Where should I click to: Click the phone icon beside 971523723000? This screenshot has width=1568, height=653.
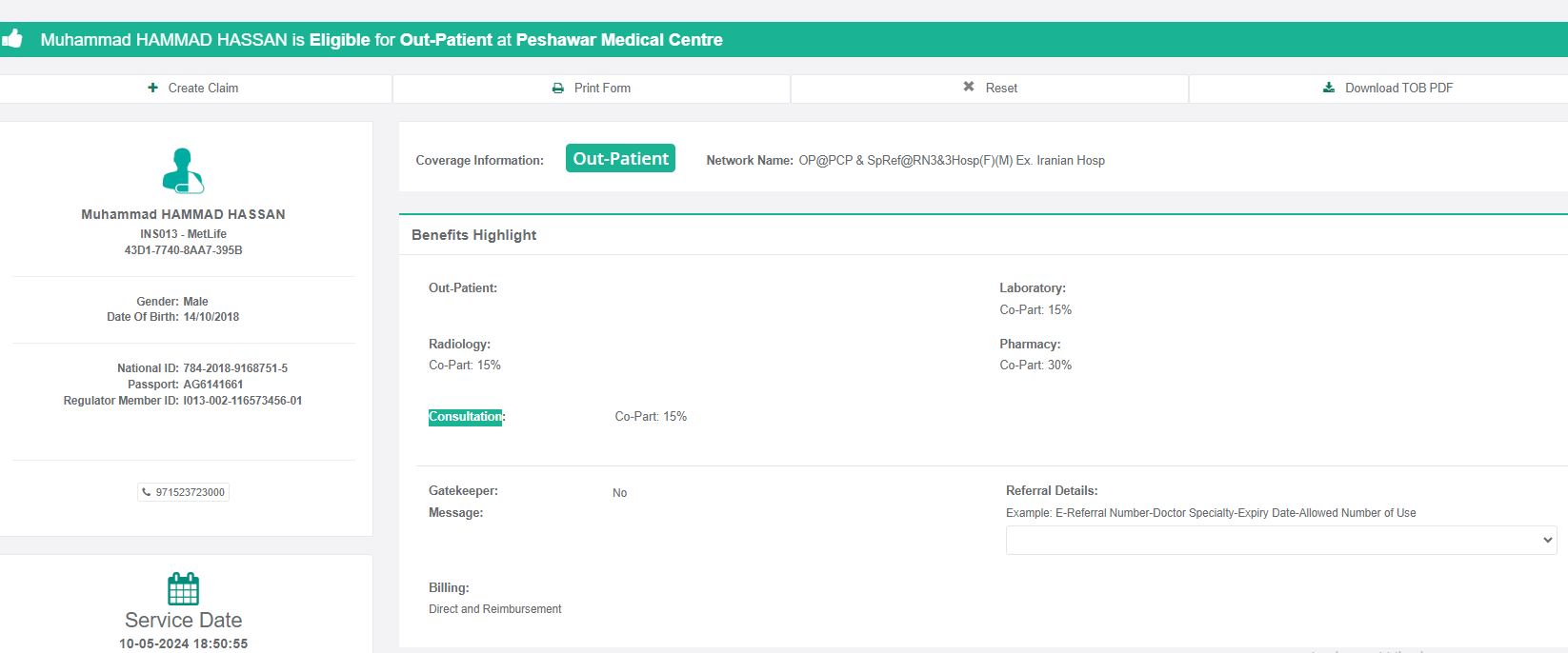coord(146,492)
